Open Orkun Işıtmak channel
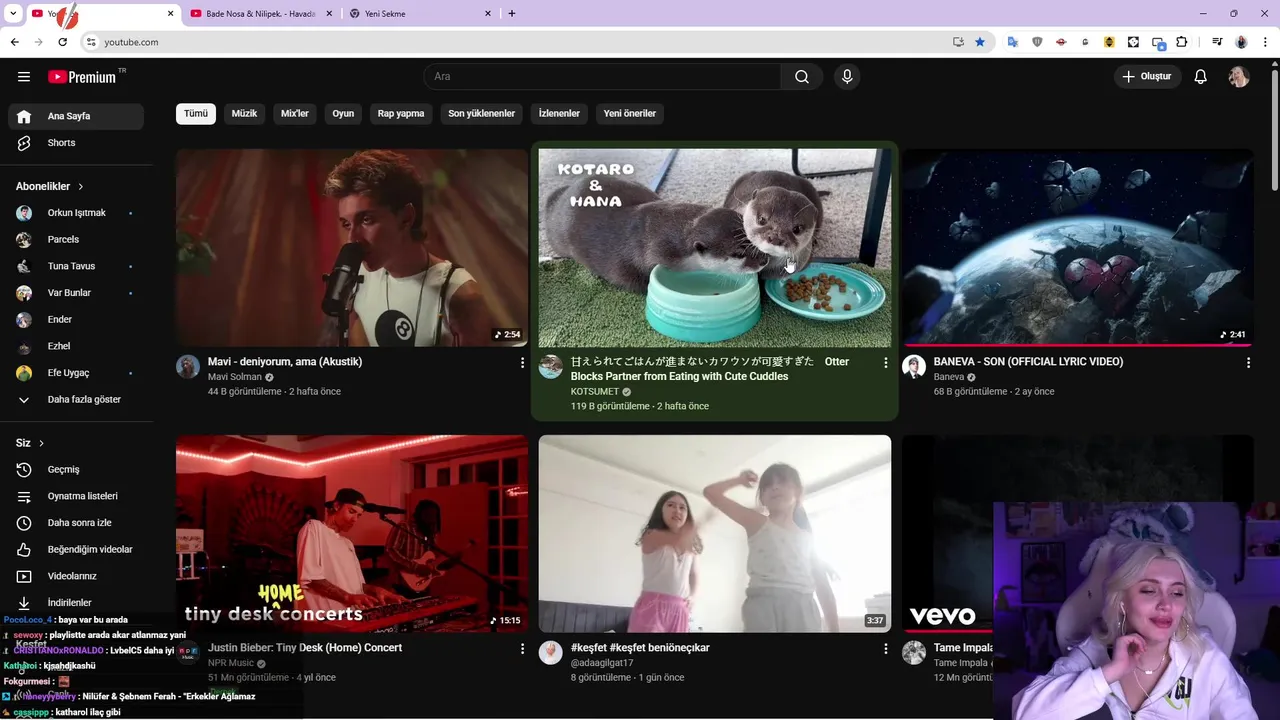 [76, 213]
